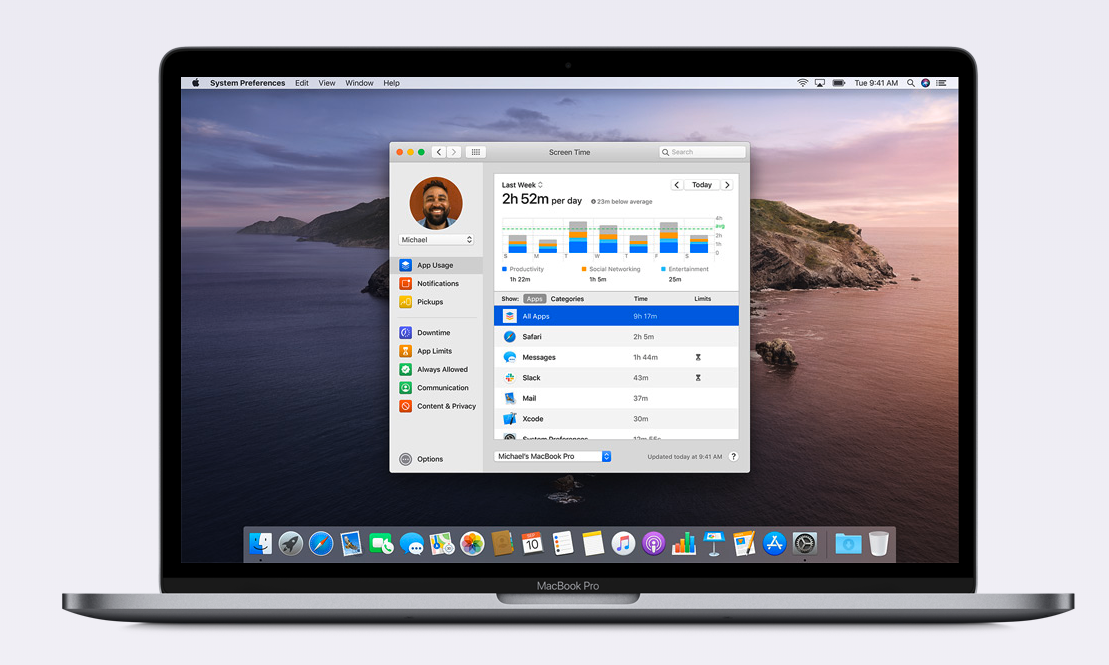
Task: Open Maps from the Dock
Action: point(442,544)
